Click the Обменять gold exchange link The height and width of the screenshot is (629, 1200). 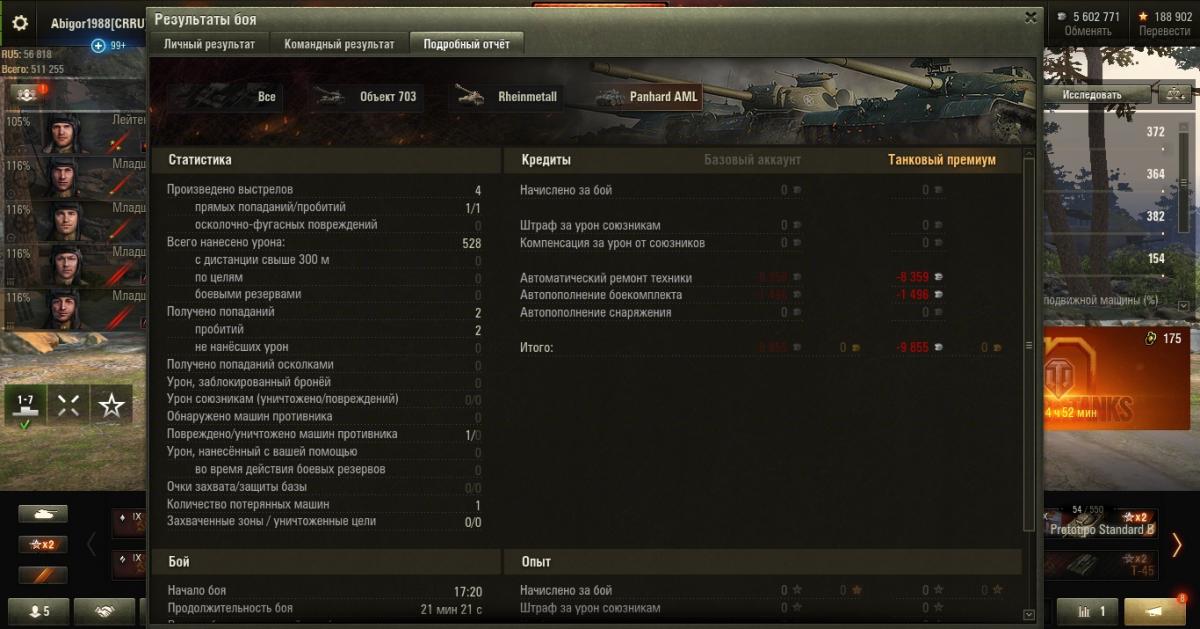(x=1088, y=31)
